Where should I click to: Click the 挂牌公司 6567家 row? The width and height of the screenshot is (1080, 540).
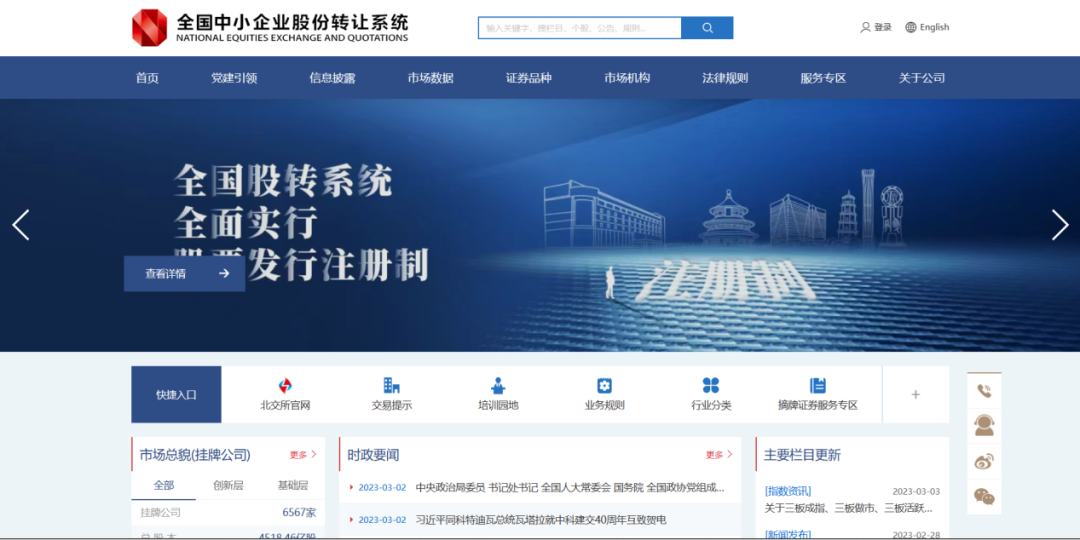[x=228, y=512]
